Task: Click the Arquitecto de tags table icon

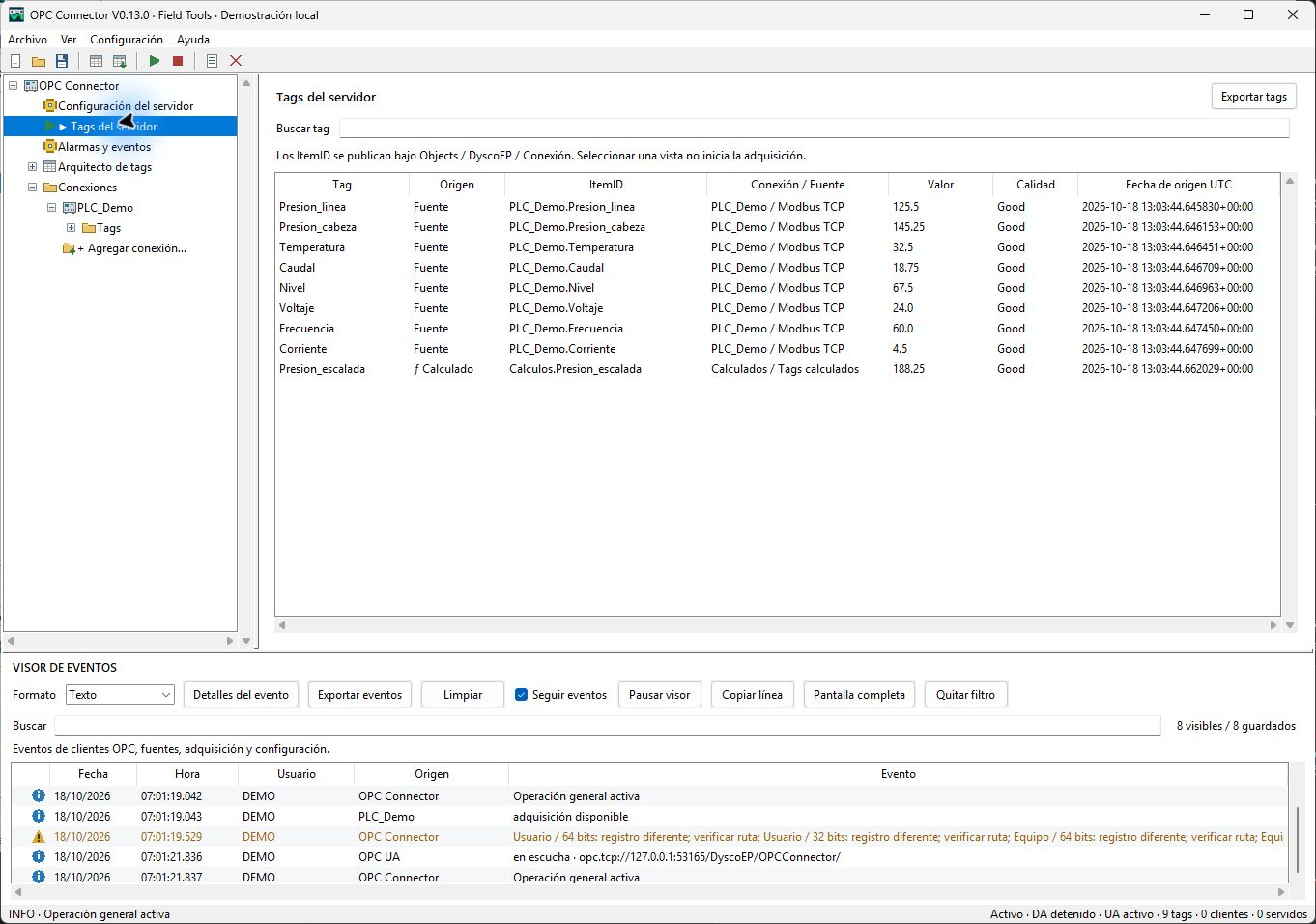Action: point(50,167)
